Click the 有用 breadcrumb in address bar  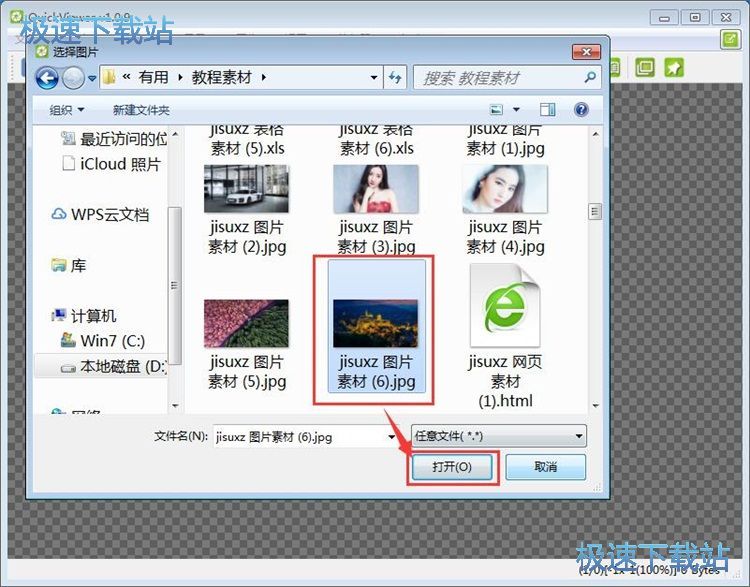153,77
